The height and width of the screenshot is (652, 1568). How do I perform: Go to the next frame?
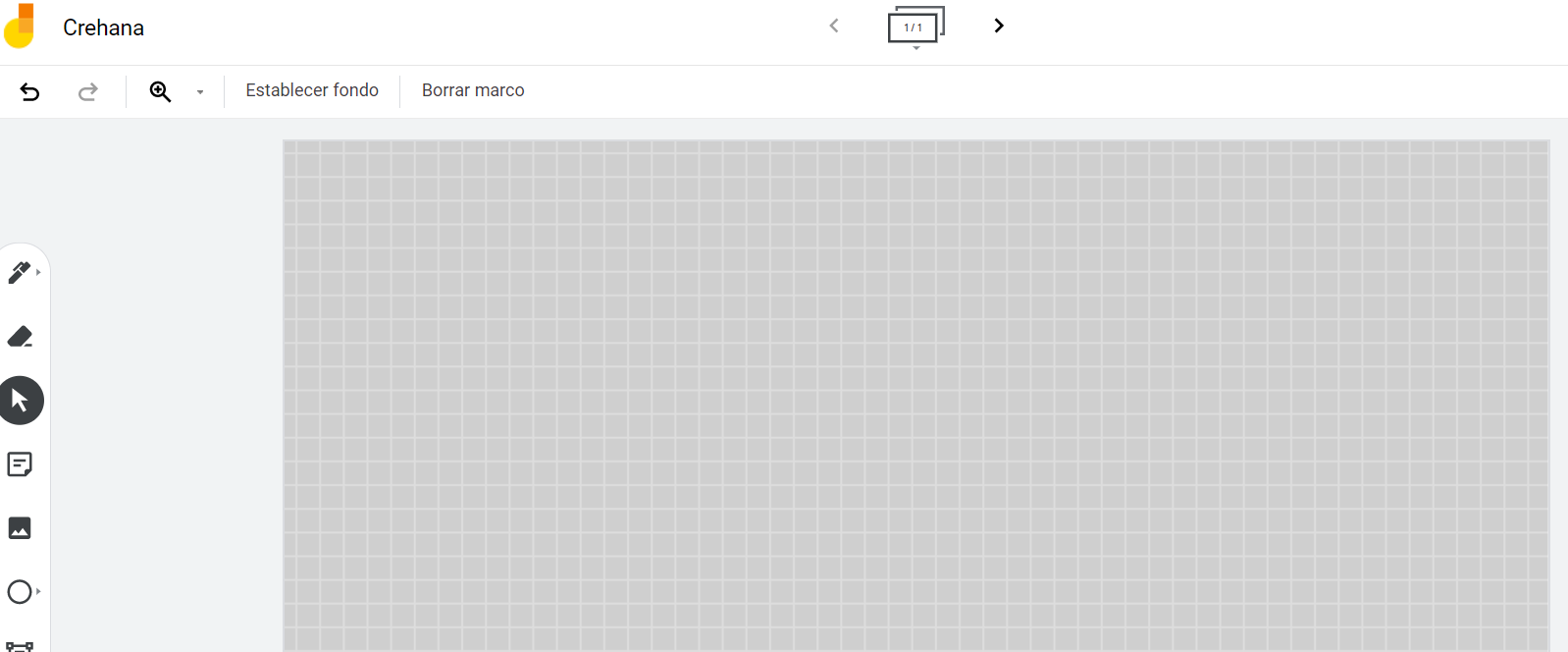(999, 26)
